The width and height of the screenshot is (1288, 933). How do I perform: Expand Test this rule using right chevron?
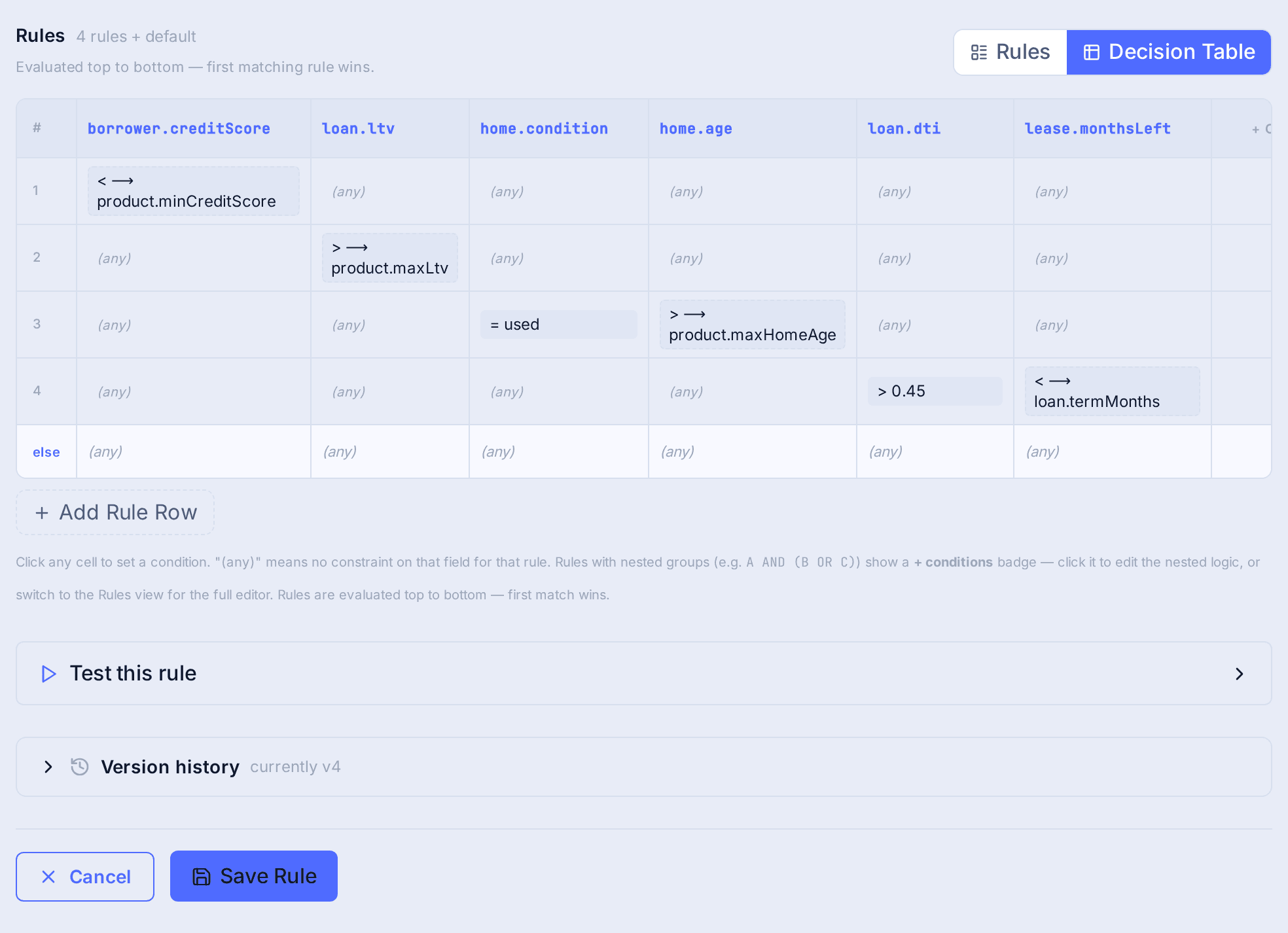[1239, 674]
